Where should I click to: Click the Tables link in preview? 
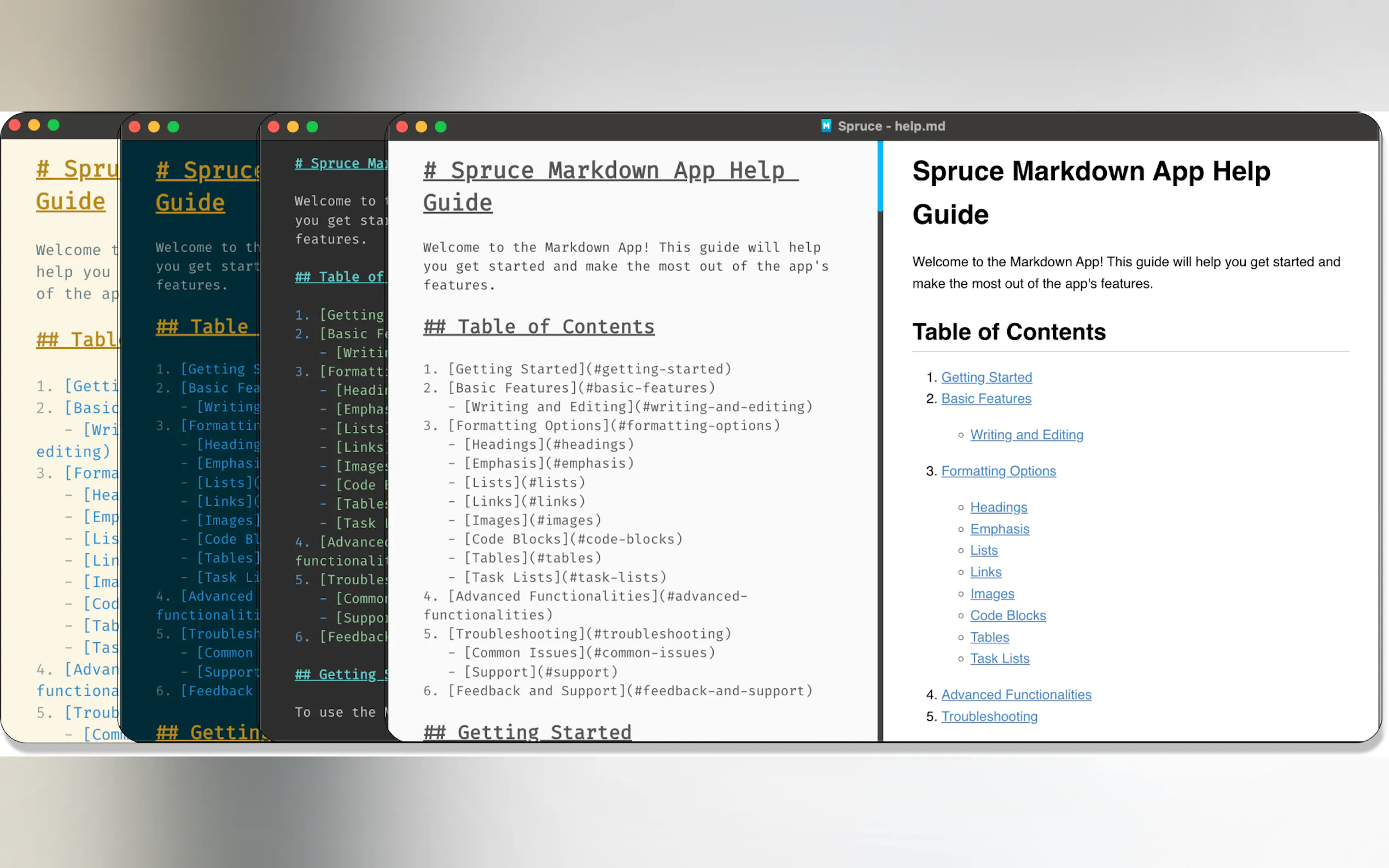(989, 637)
